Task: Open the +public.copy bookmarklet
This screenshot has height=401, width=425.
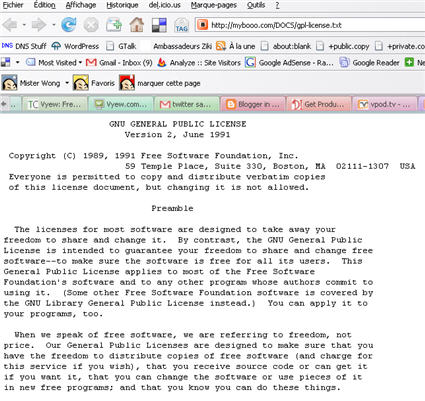Action: 343,46
